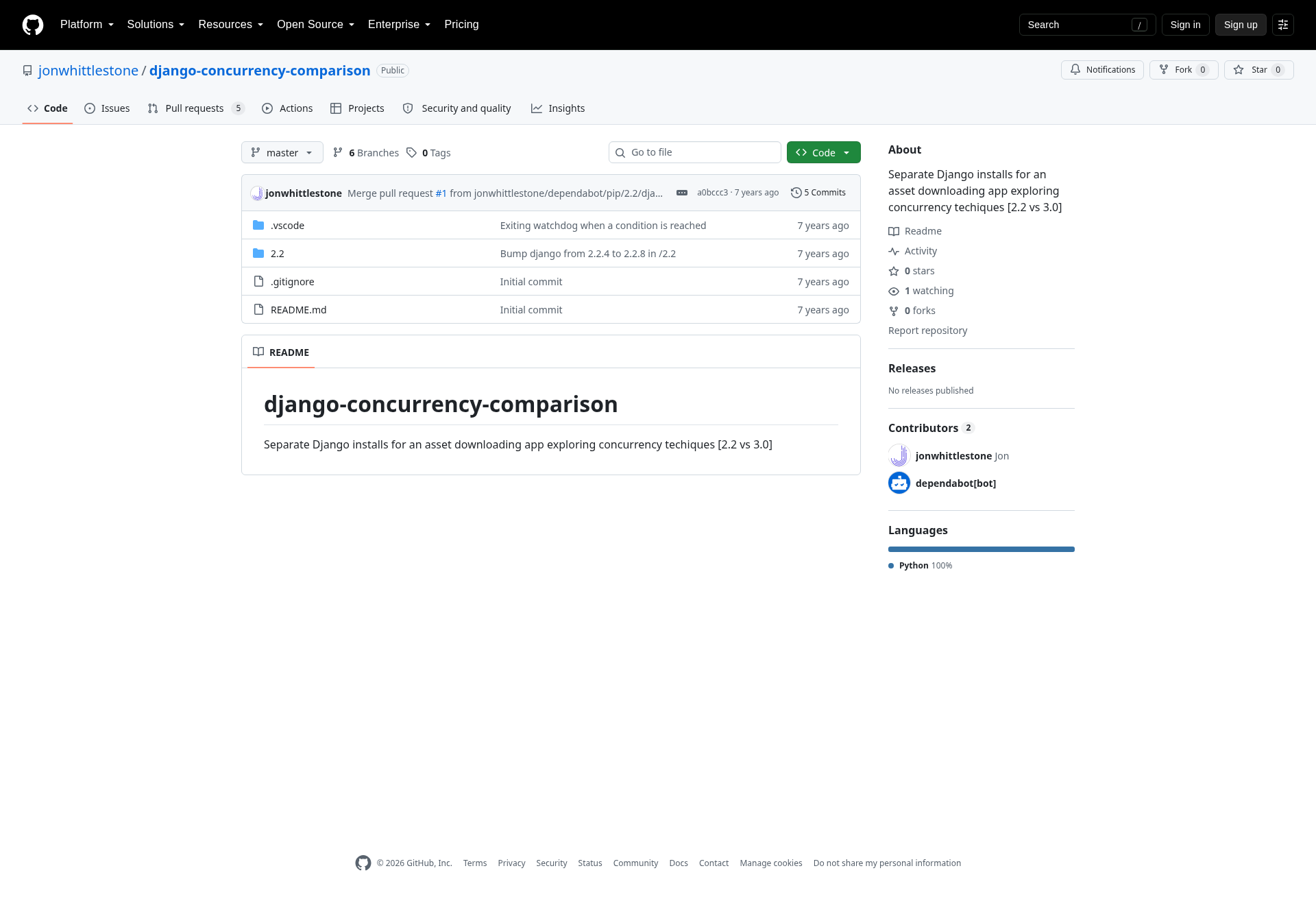Click dependabot avatar in Contributors
1316x899 pixels.
(x=899, y=483)
